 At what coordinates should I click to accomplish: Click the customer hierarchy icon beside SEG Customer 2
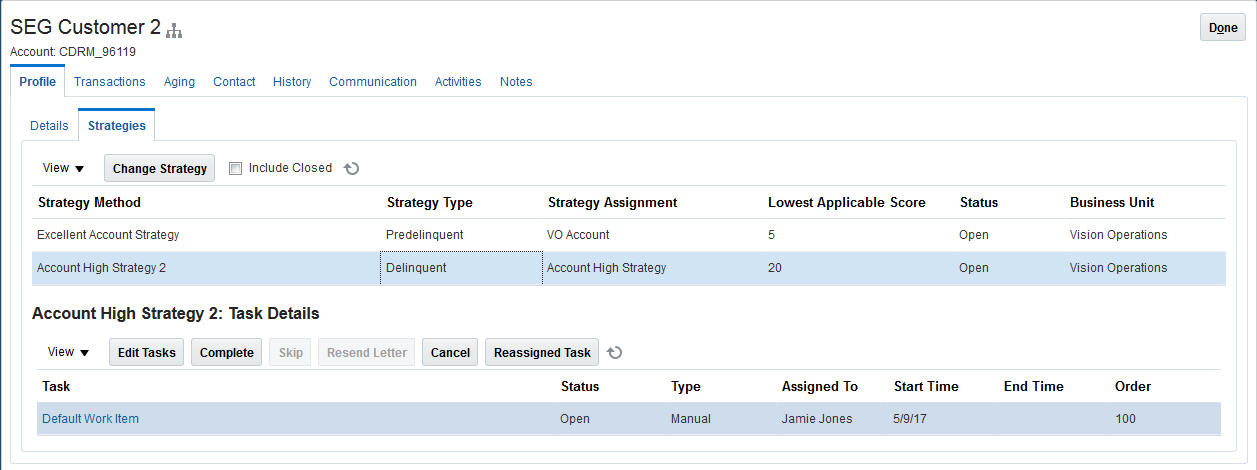pos(174,31)
